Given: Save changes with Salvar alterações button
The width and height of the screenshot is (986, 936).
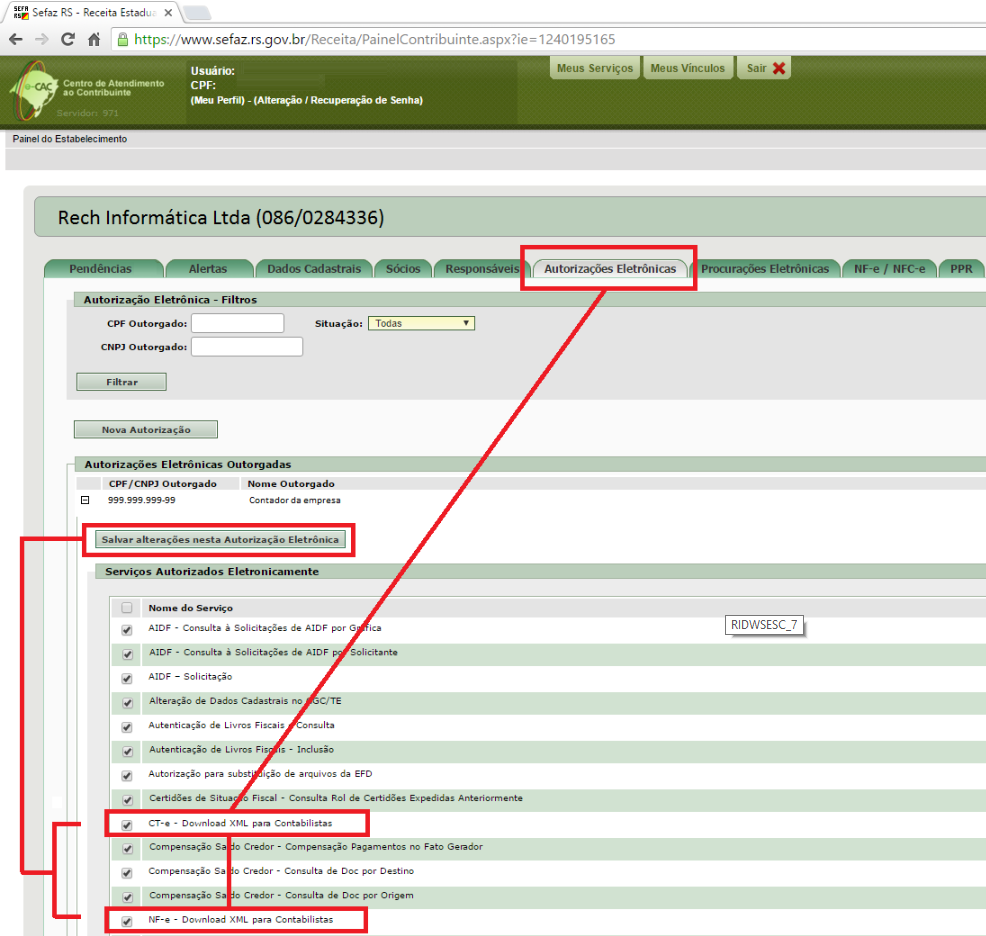Looking at the screenshot, I should pos(220,540).
